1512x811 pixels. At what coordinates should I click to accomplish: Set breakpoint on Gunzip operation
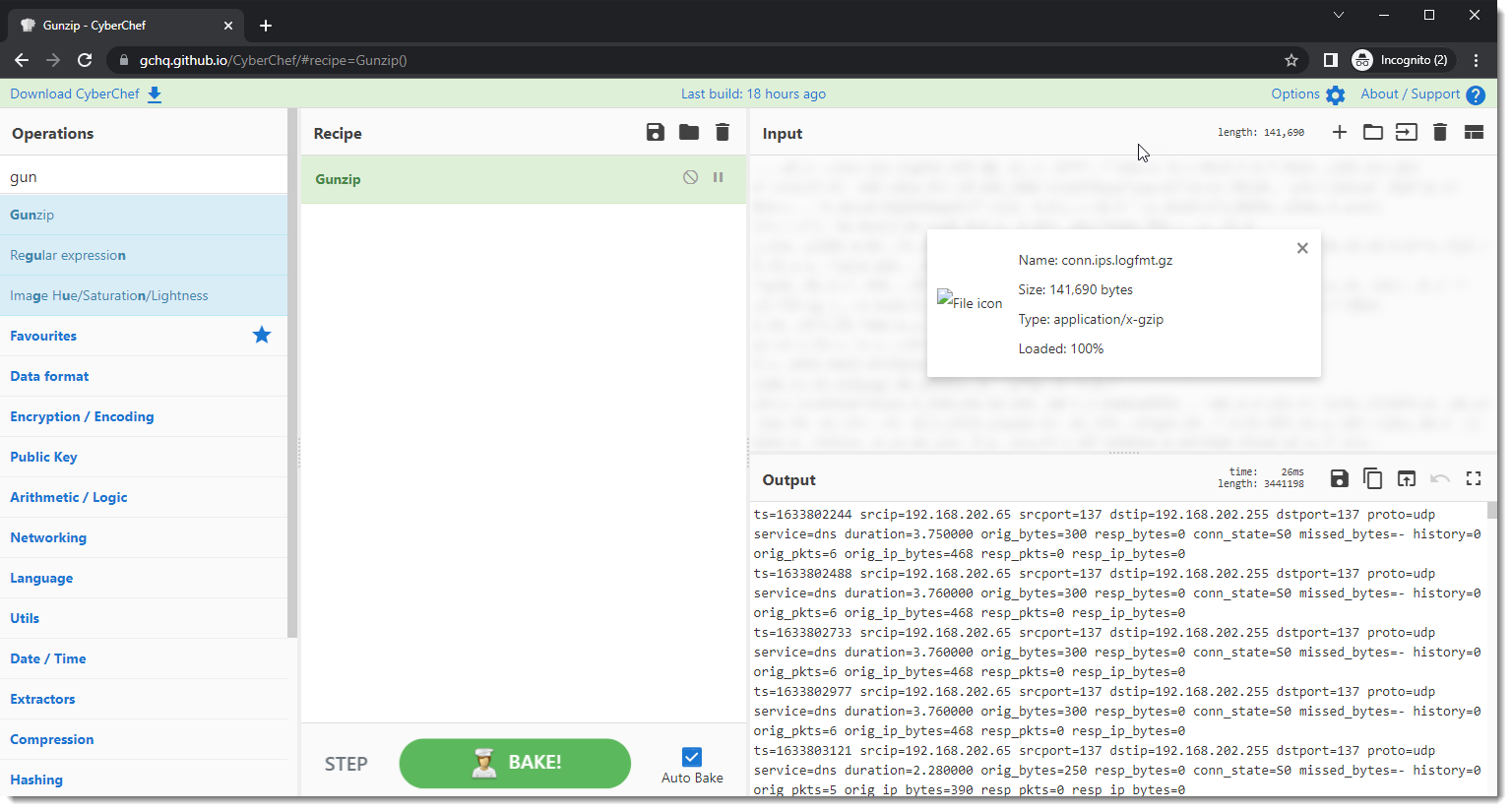pyautogui.click(x=718, y=178)
